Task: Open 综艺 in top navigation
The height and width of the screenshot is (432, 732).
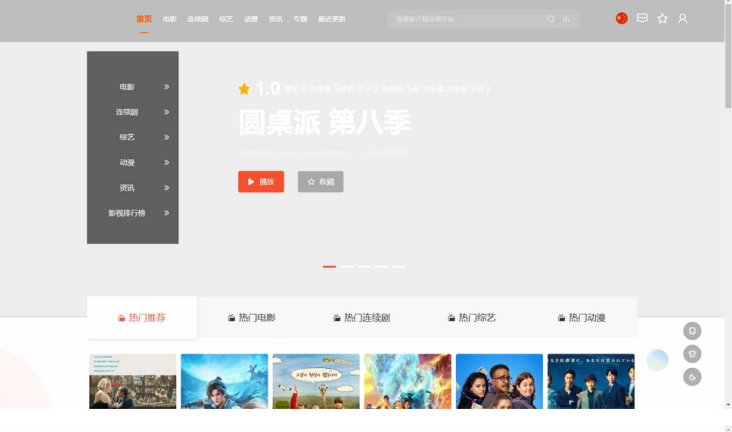Action: point(226,19)
